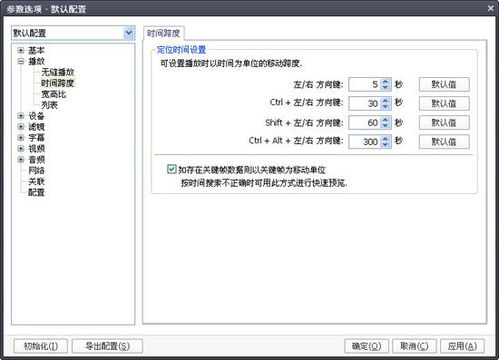The height and width of the screenshot is (360, 499).
Task: Expand the 视频 tree node
Action: (x=21, y=149)
